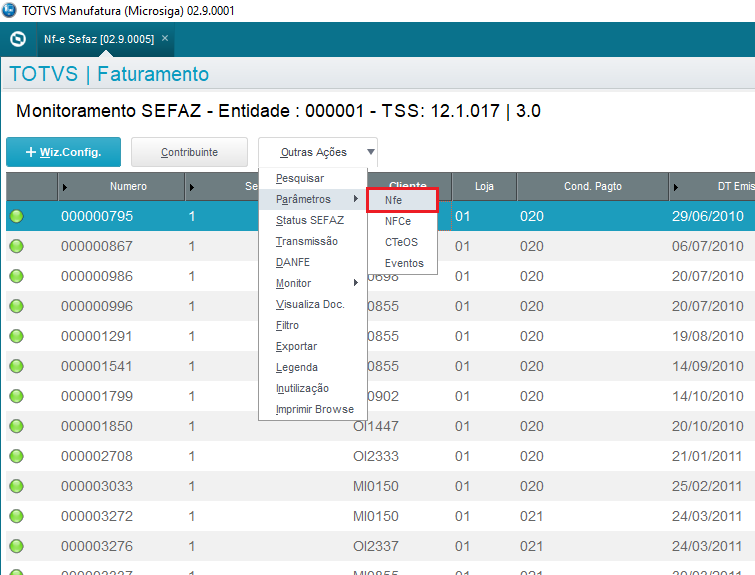Click green status icon for invoice 000003033

pos(16,486)
